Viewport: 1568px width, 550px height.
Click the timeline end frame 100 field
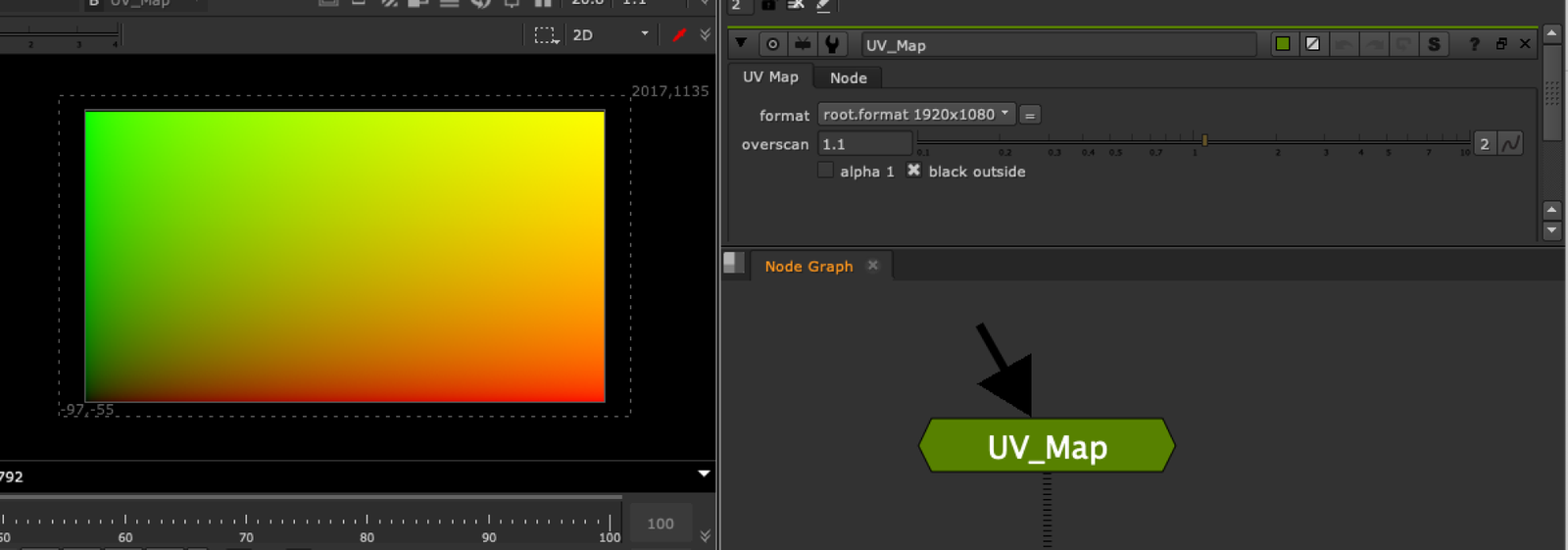click(x=661, y=524)
